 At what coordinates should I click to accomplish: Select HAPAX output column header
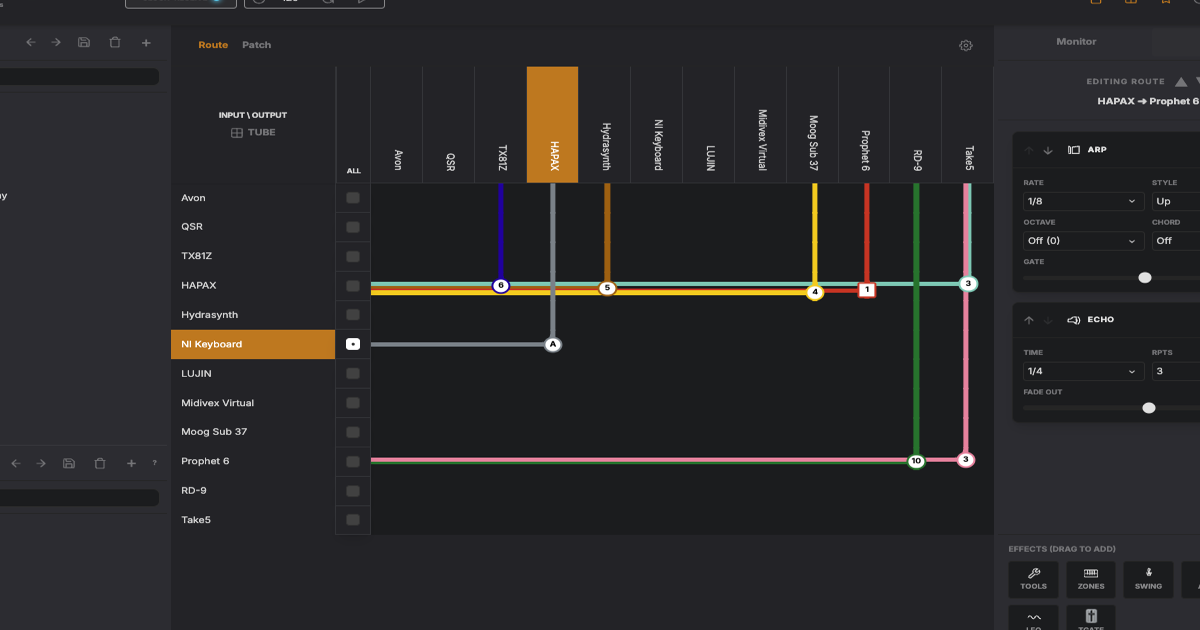(553, 125)
